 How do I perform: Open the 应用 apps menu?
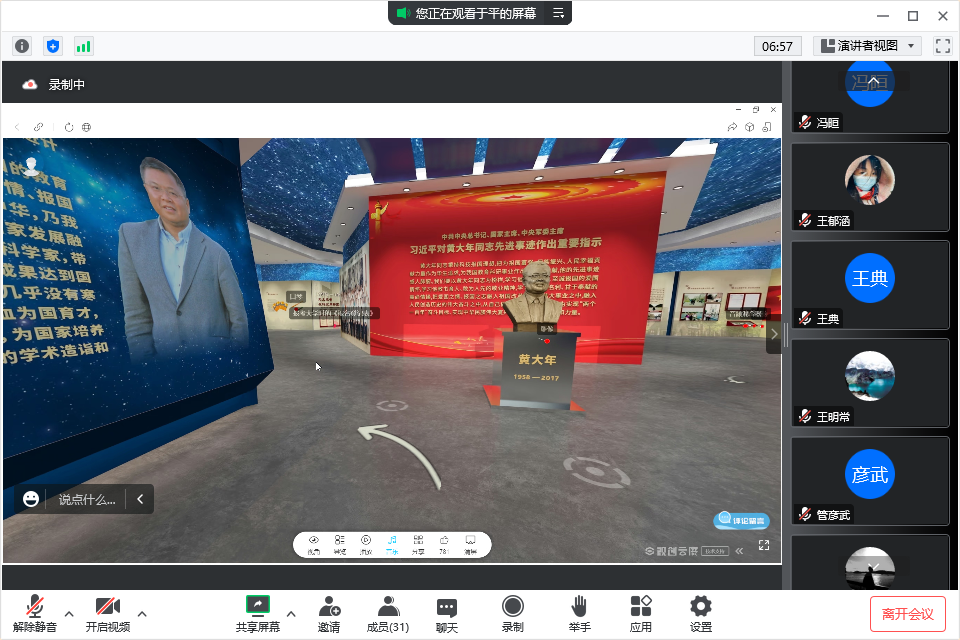[x=641, y=613]
